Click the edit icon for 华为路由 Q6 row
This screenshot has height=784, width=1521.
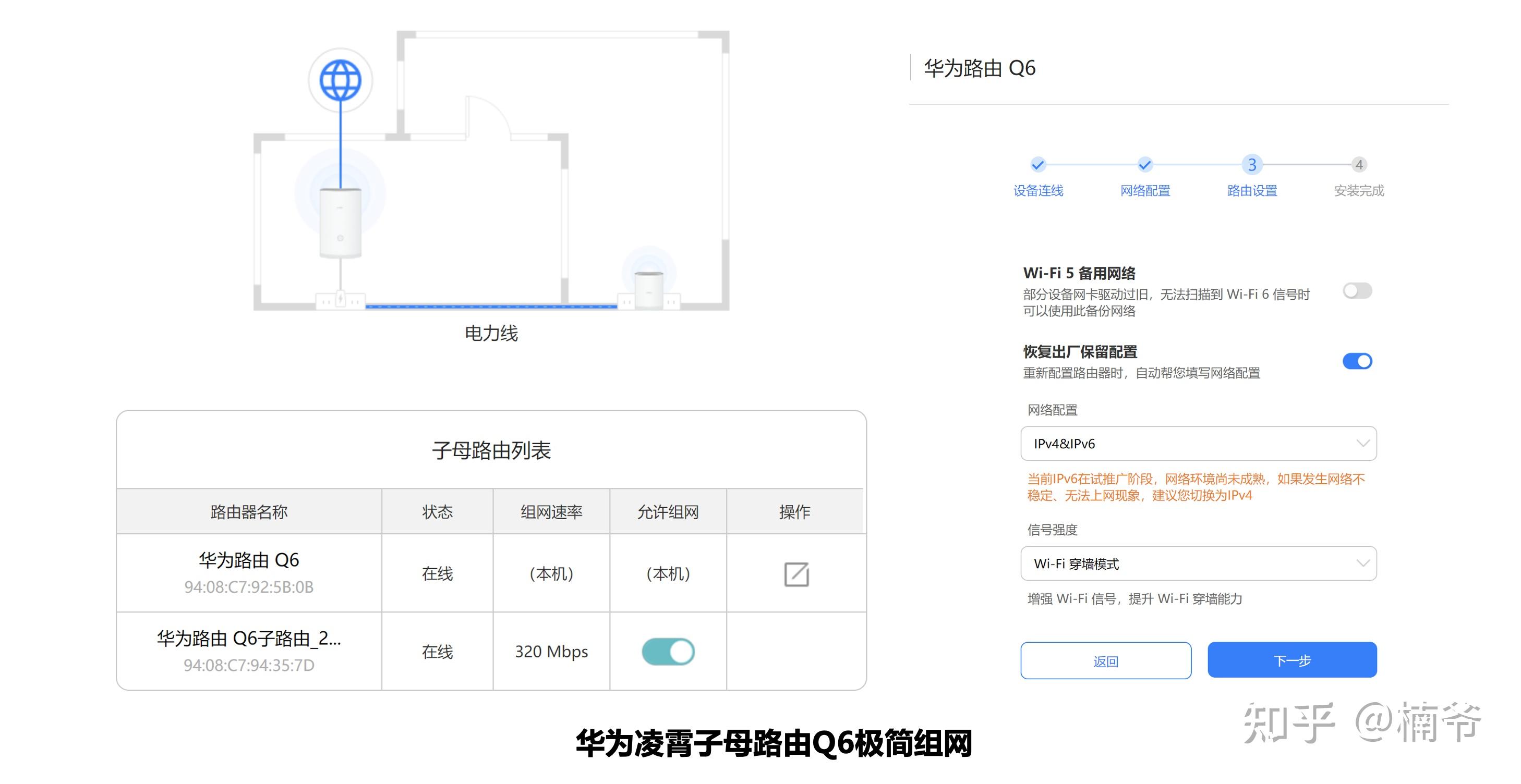coord(796,574)
